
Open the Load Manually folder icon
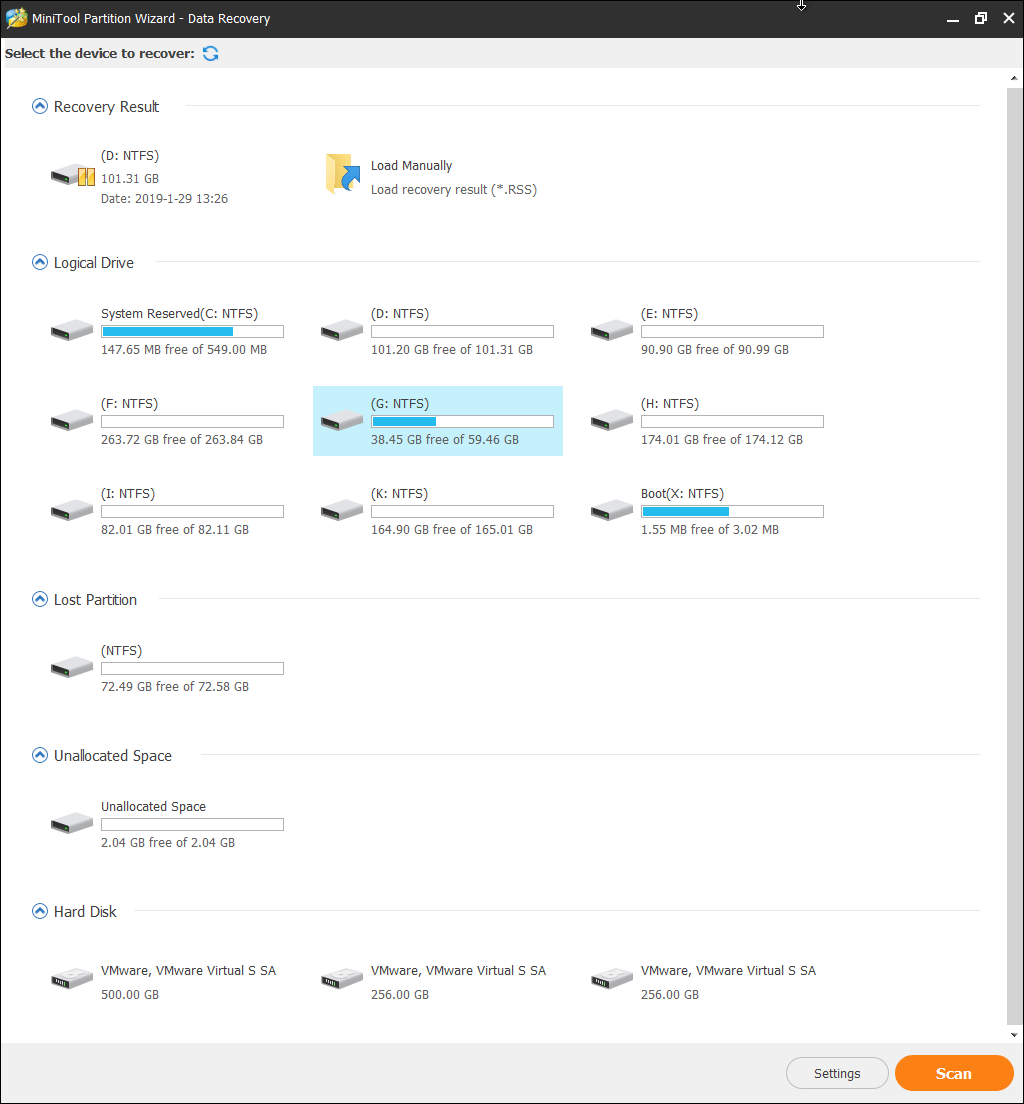click(x=343, y=173)
